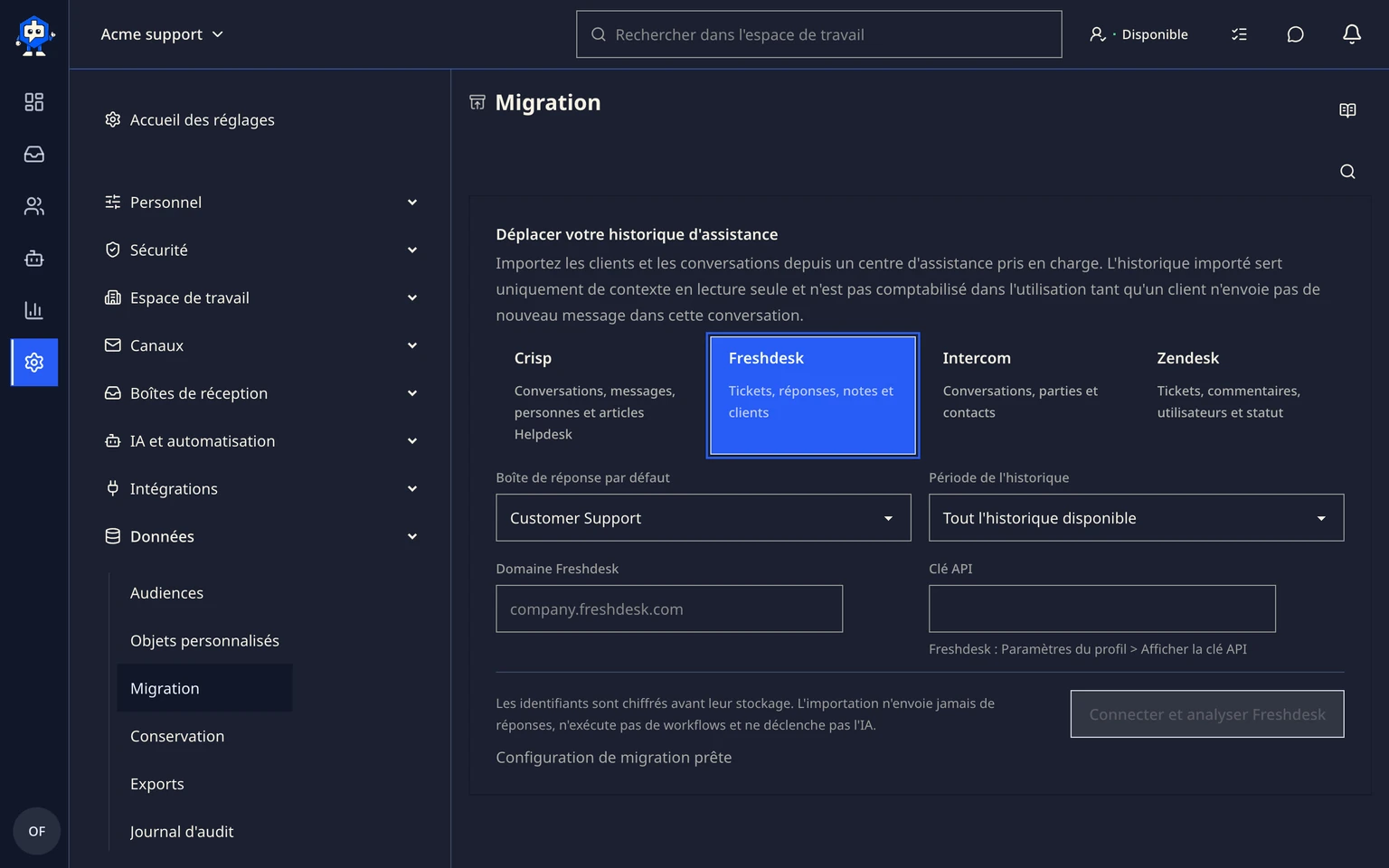Open the inbox tray icon in sidebar
This screenshot has height=868, width=1389.
click(34, 155)
